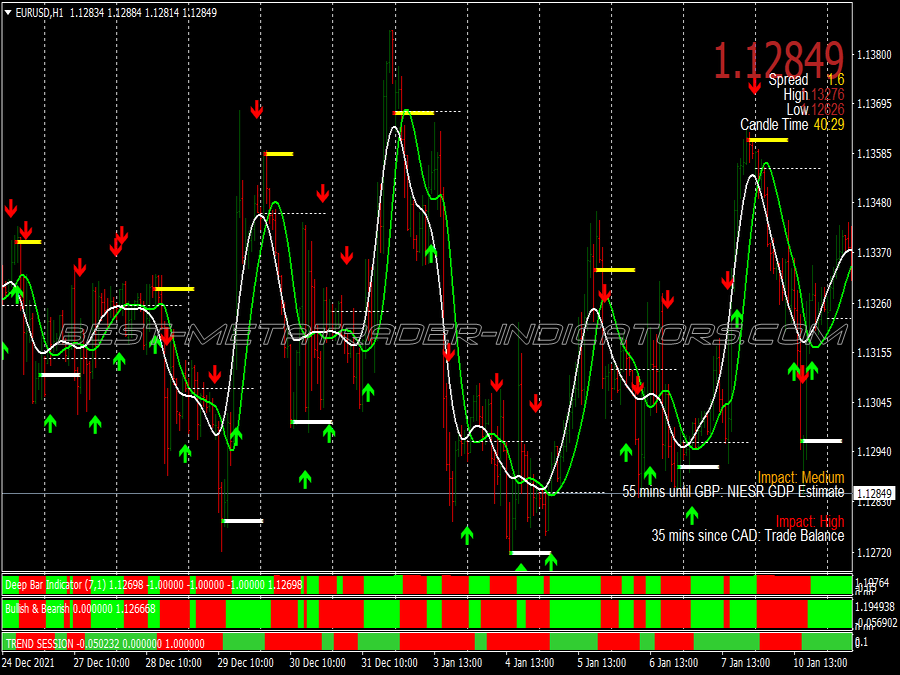Click the 1.13800 price axis label
This screenshot has height=675, width=900.
[874, 55]
